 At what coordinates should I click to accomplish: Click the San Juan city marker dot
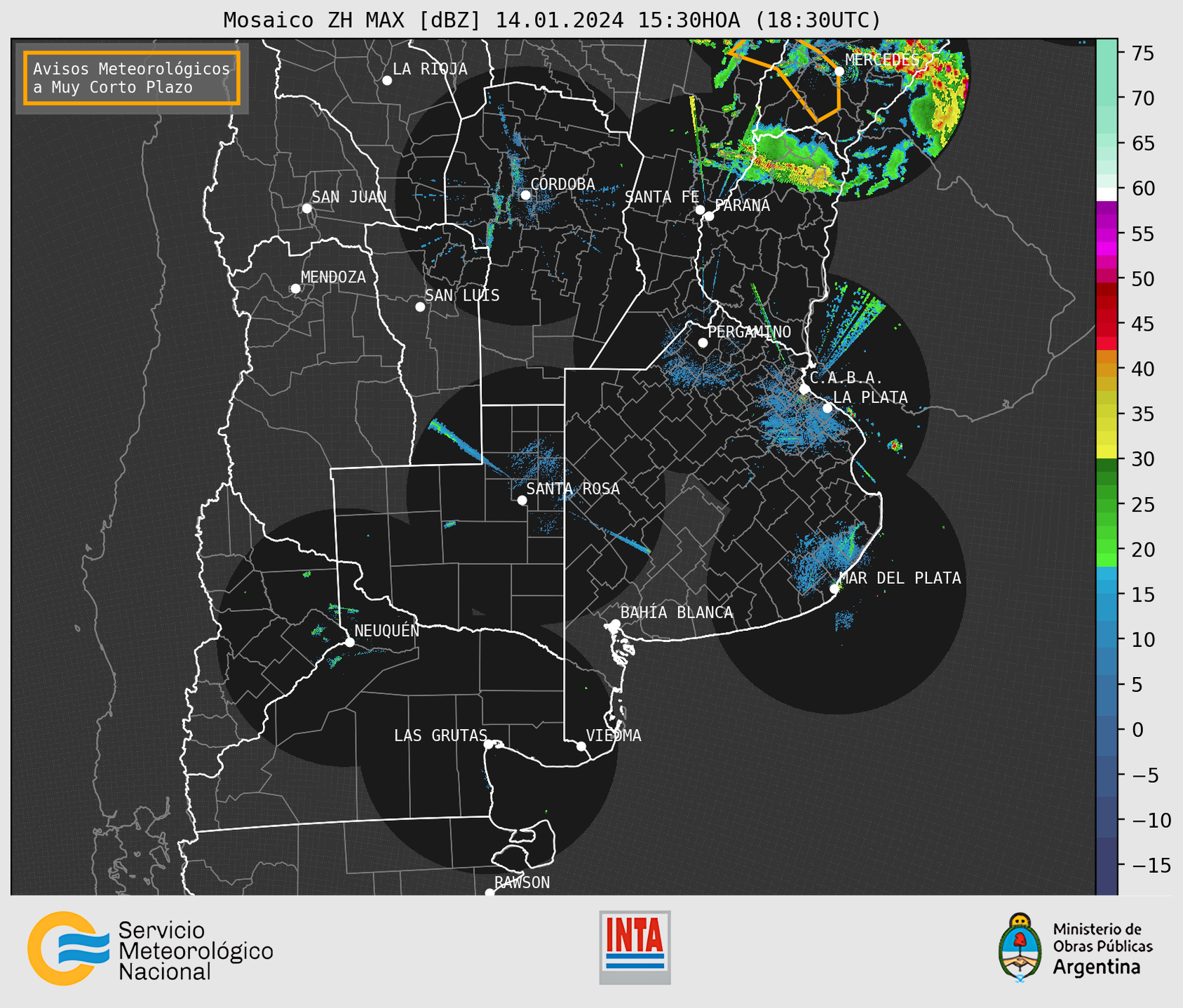[306, 208]
